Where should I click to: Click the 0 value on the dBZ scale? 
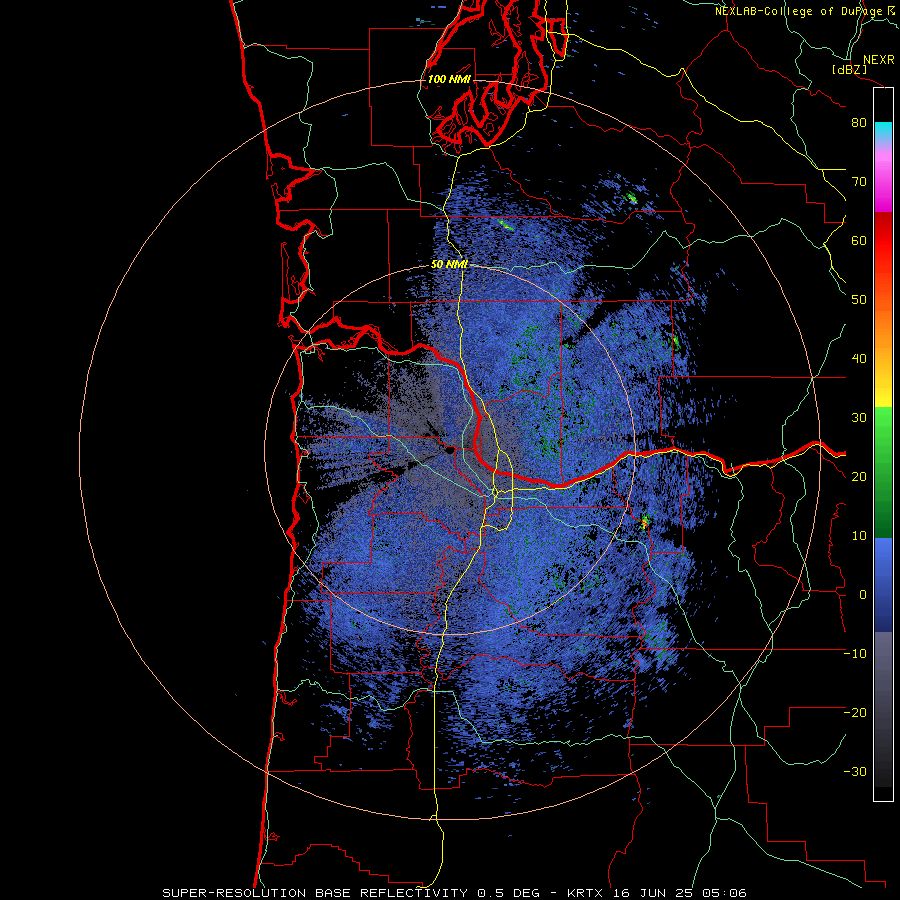[863, 595]
